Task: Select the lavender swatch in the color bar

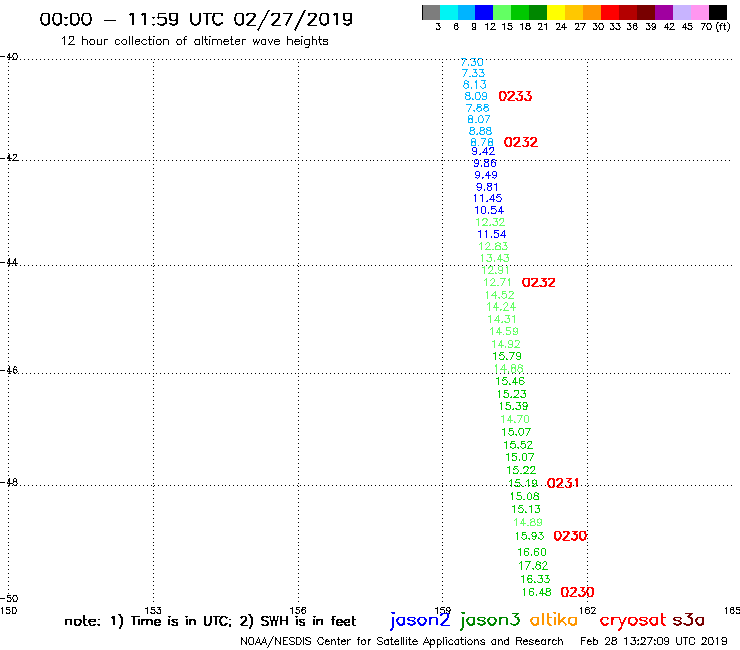Action: (x=681, y=13)
